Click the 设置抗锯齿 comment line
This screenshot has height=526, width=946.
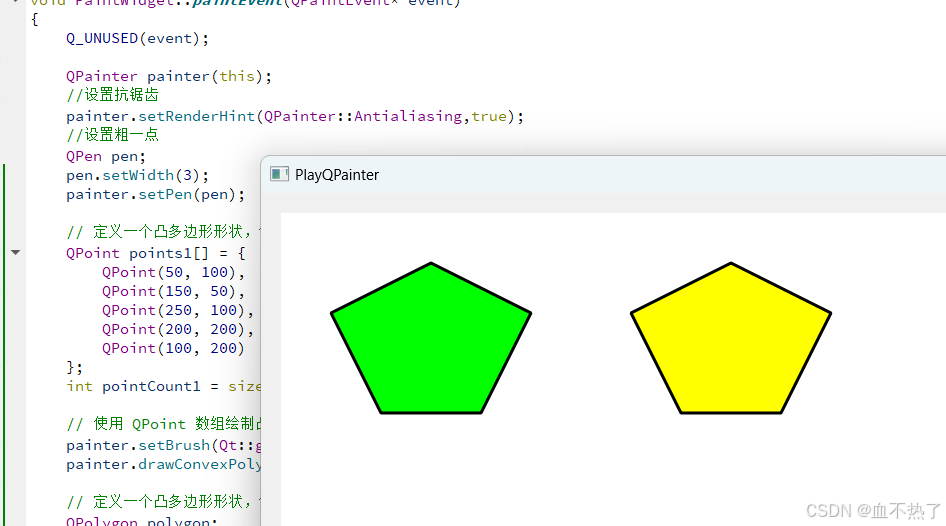click(x=112, y=95)
